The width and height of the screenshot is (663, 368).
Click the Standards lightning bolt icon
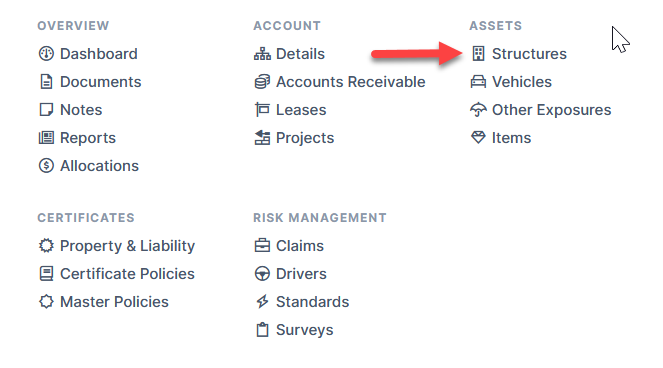pyautogui.click(x=262, y=302)
